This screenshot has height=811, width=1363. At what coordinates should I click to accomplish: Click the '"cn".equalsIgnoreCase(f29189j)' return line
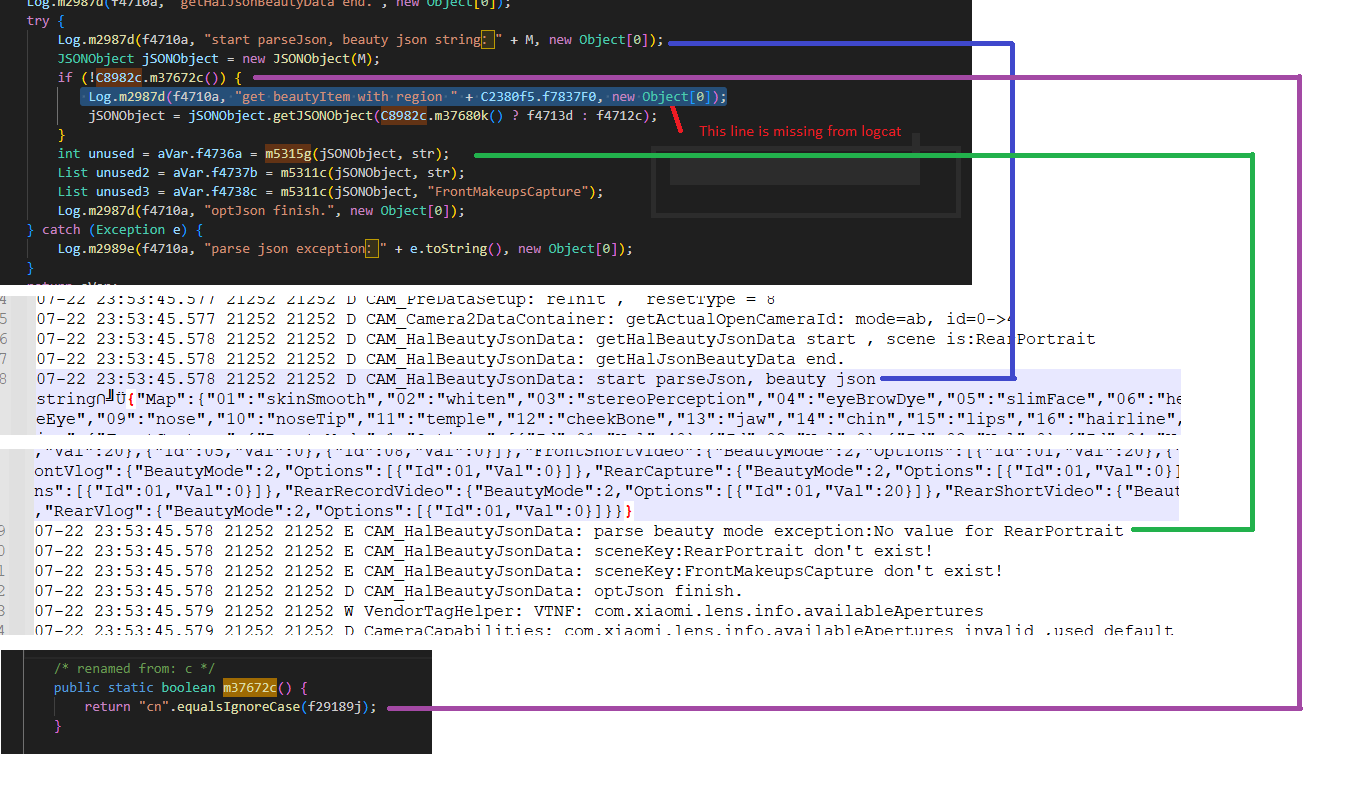point(232,706)
